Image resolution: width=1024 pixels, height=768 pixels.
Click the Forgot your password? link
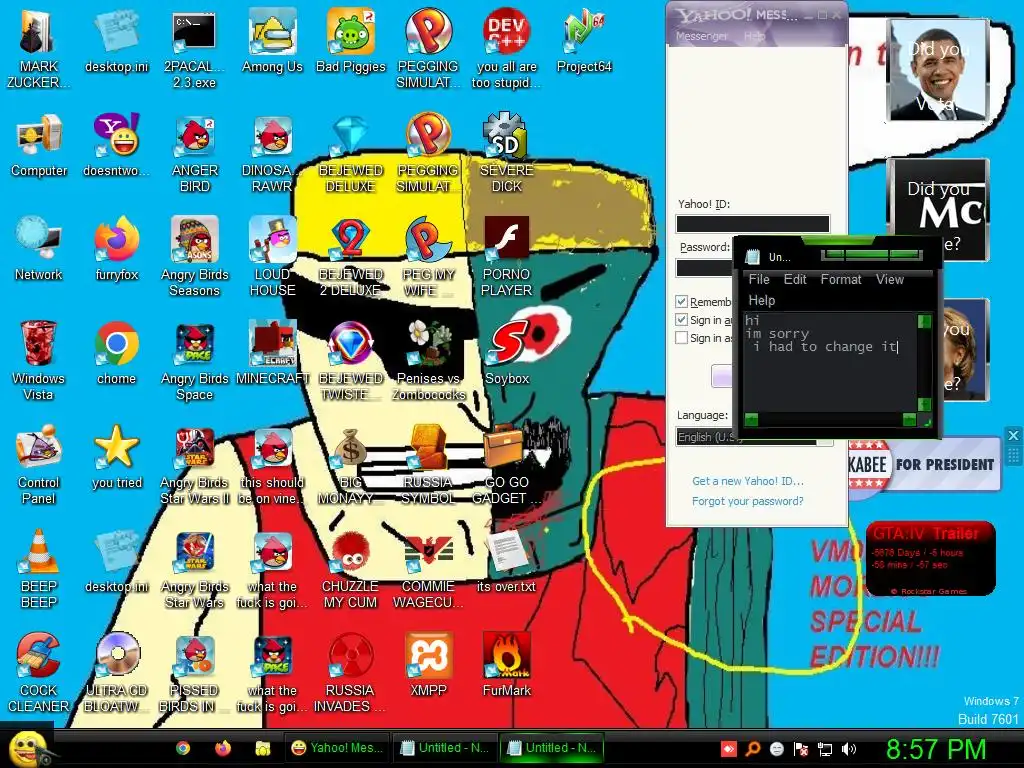click(x=748, y=501)
